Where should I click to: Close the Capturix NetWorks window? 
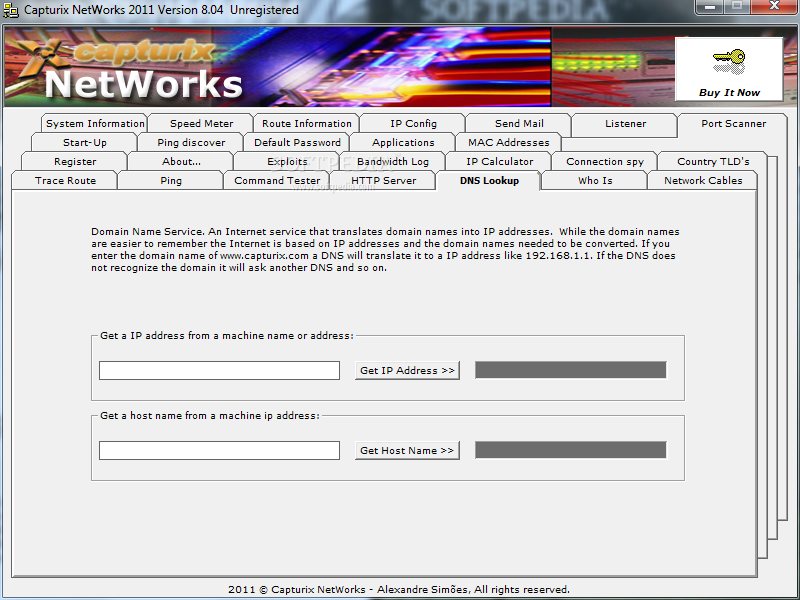click(x=774, y=7)
